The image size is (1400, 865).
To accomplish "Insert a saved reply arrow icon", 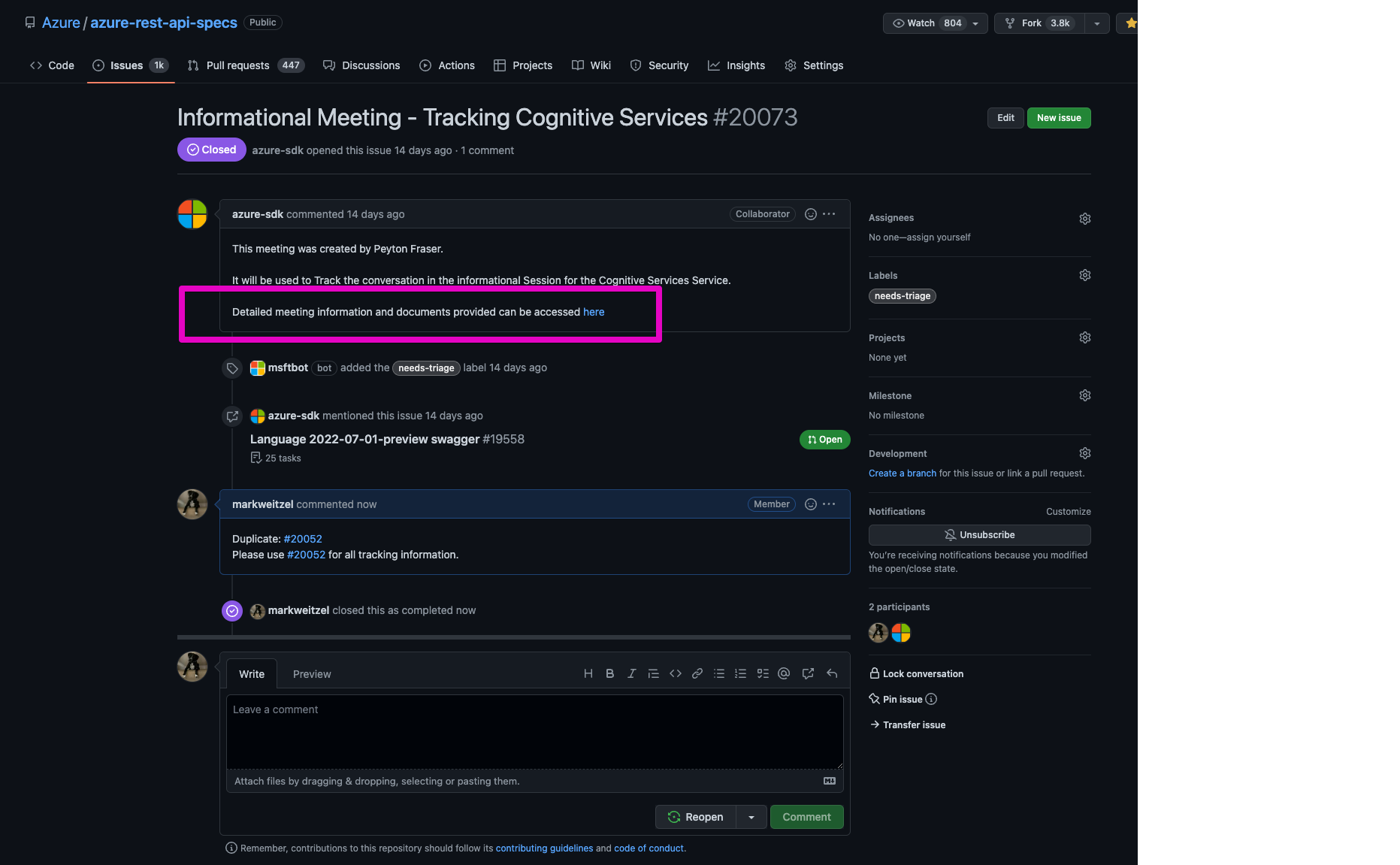I will (x=832, y=674).
